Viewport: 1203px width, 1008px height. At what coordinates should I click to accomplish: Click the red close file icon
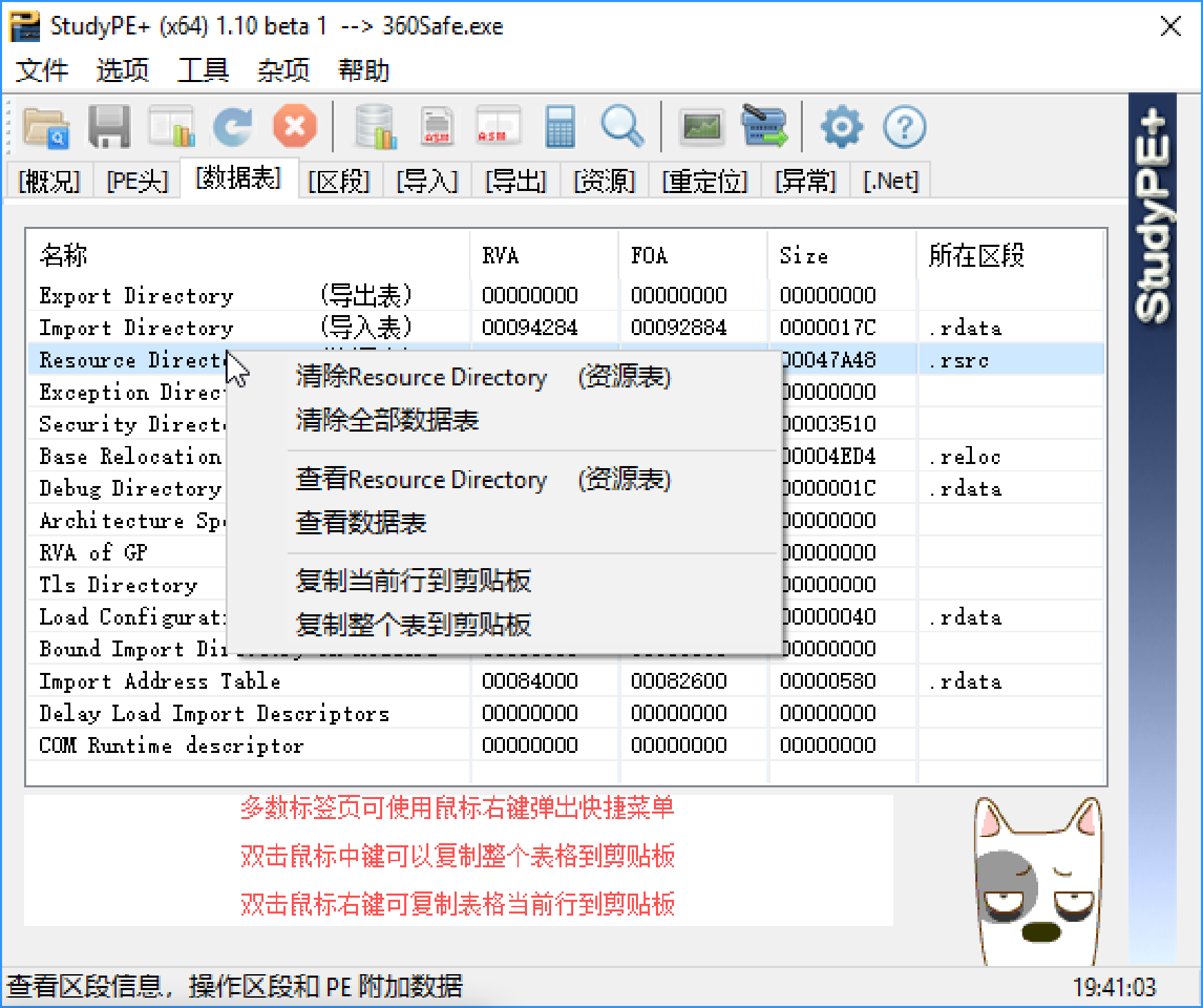coord(295,127)
